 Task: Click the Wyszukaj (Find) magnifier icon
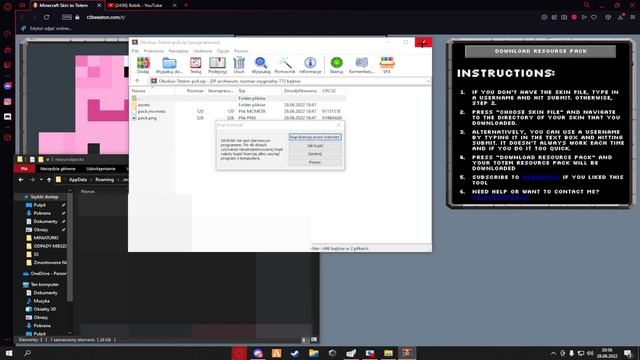point(261,65)
